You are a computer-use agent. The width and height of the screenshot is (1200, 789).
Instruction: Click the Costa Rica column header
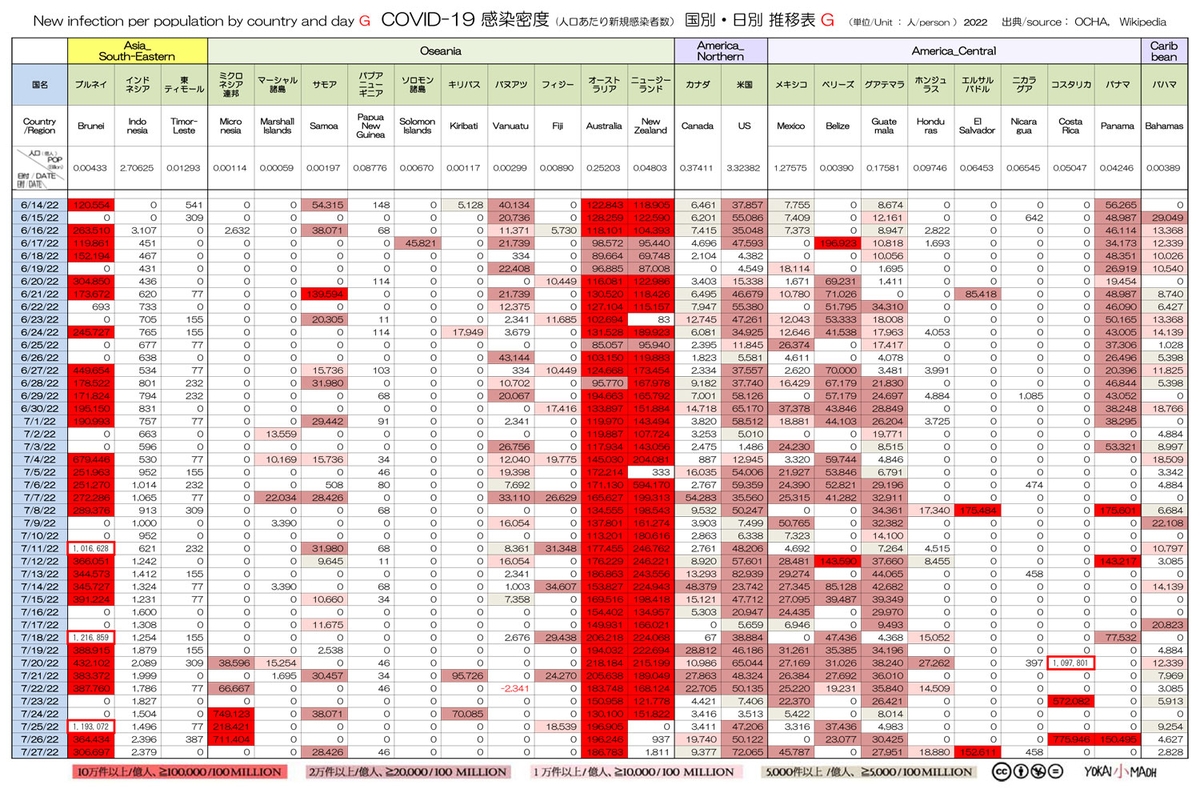pyautogui.click(x=1070, y=127)
